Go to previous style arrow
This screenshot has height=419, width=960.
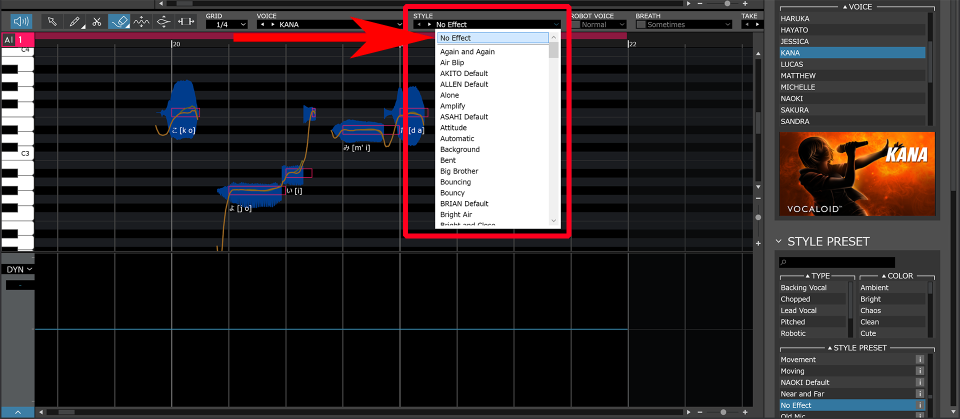click(x=420, y=25)
